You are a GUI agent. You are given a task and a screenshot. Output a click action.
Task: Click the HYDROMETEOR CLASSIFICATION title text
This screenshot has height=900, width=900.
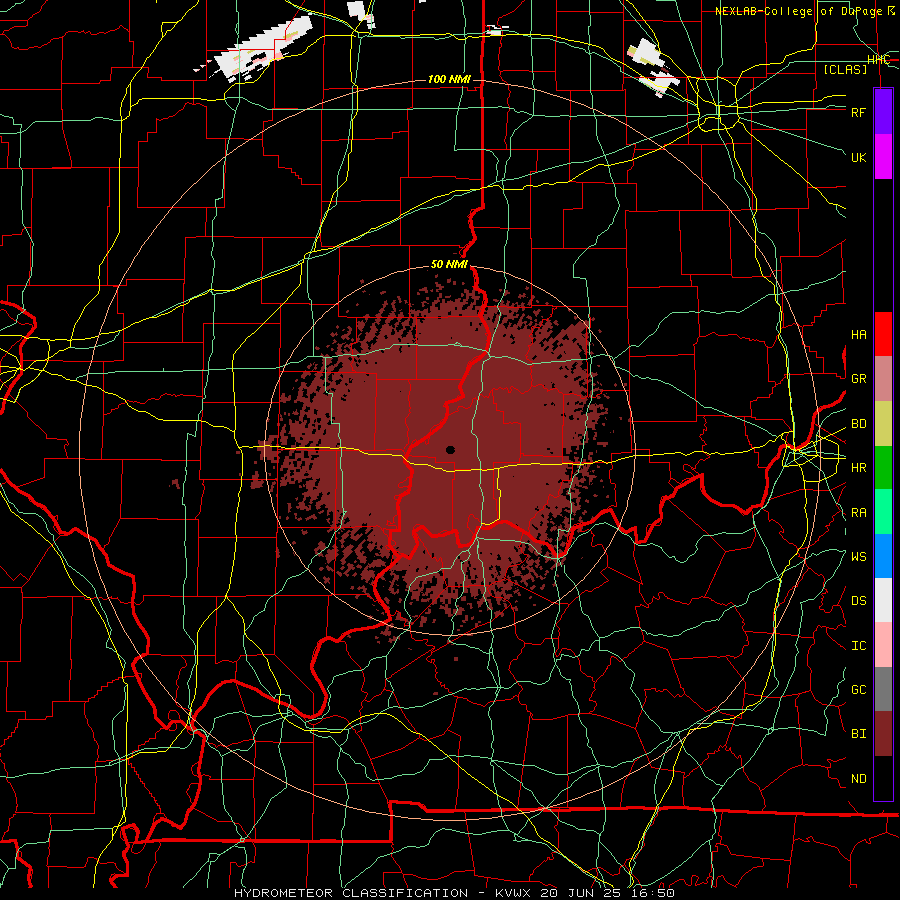(351, 893)
